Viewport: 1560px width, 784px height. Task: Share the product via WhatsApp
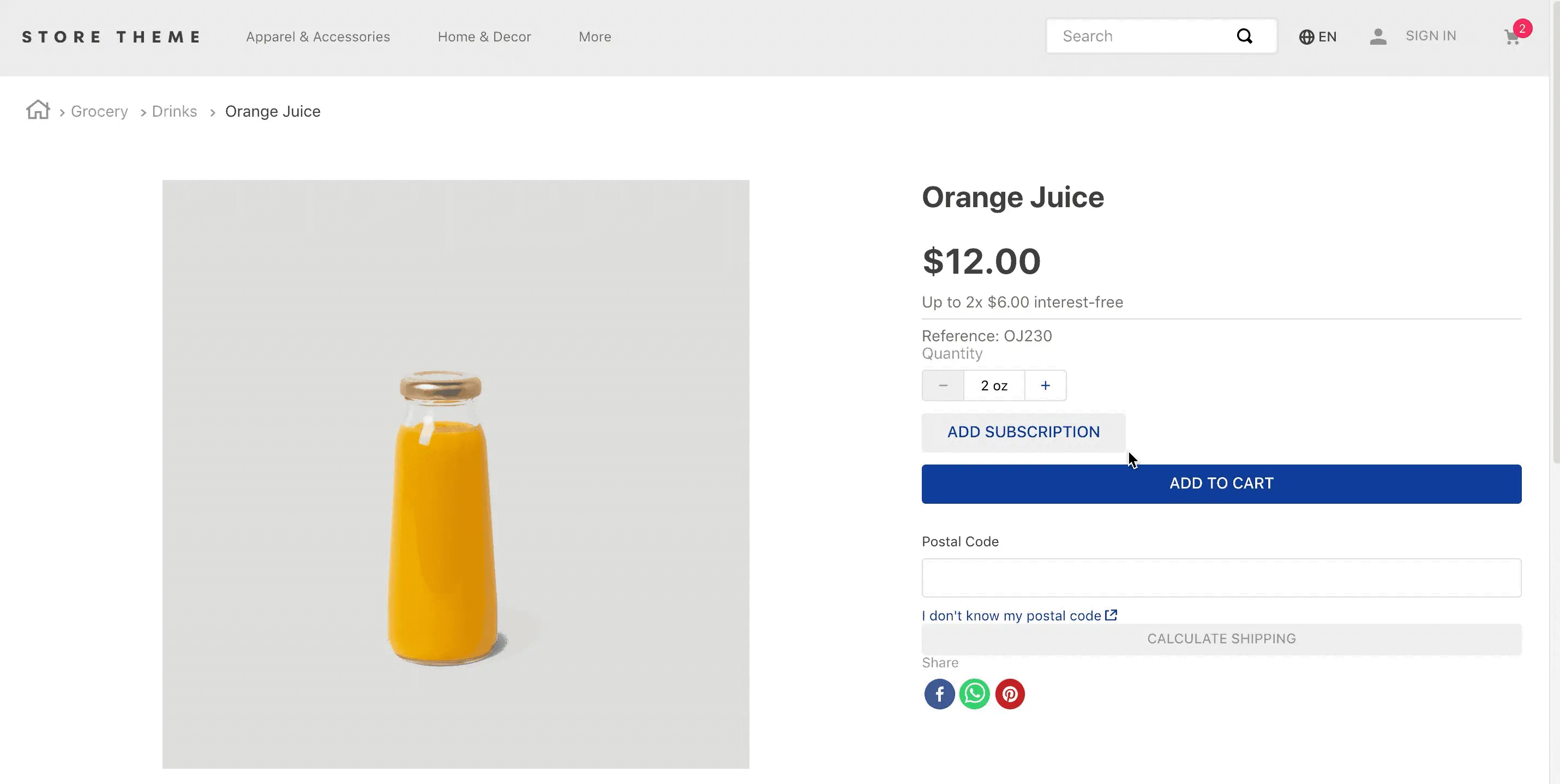click(974, 694)
